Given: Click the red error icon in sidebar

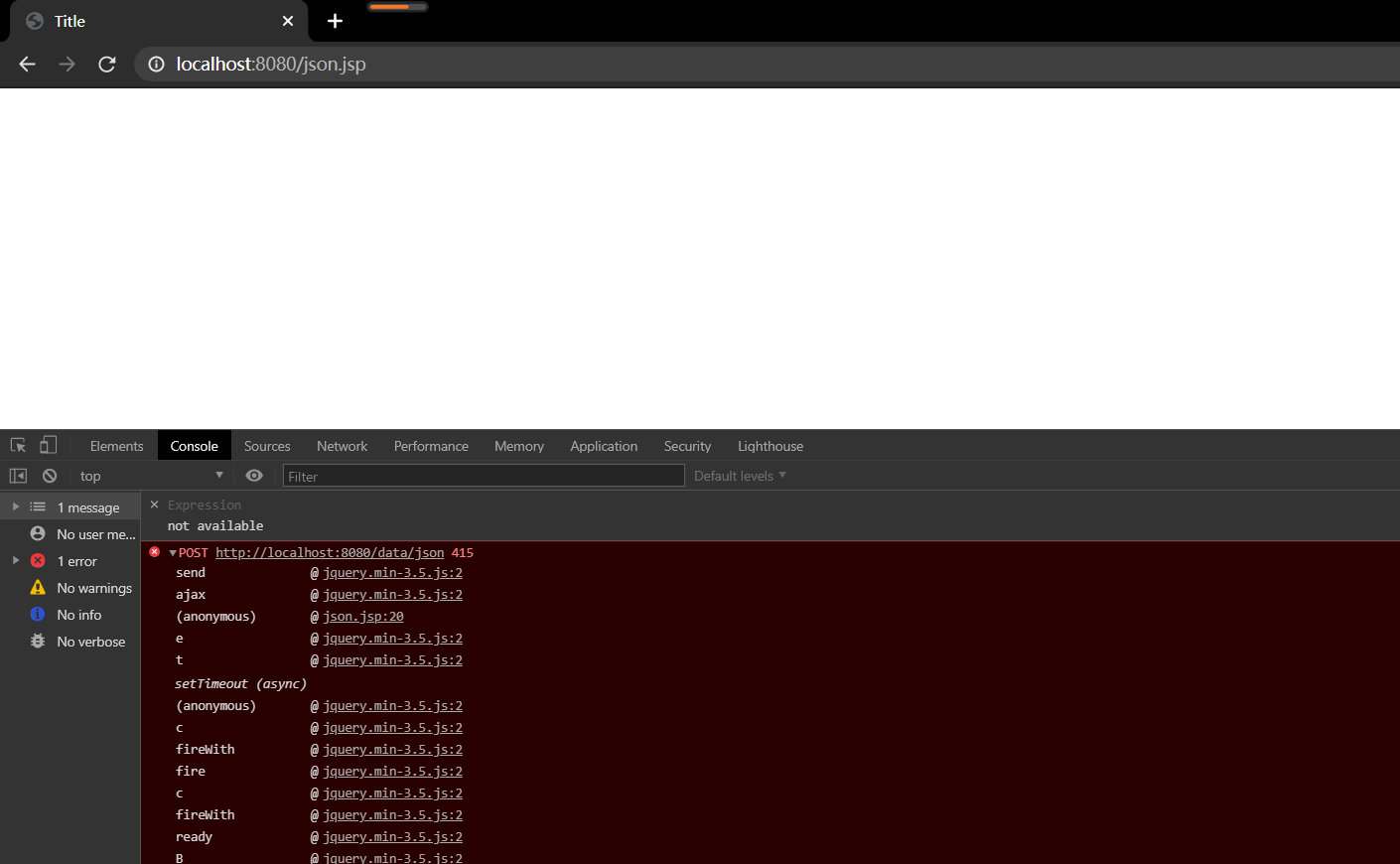Looking at the screenshot, I should pos(38,560).
